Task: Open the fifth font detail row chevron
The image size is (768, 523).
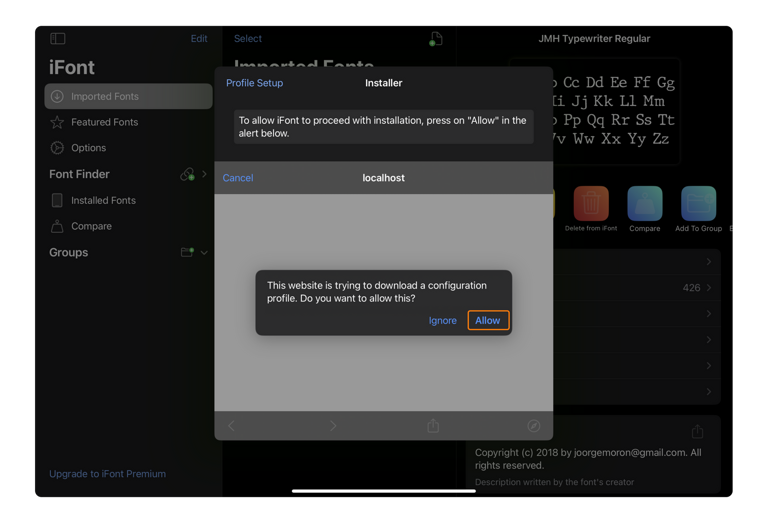Action: tap(709, 365)
